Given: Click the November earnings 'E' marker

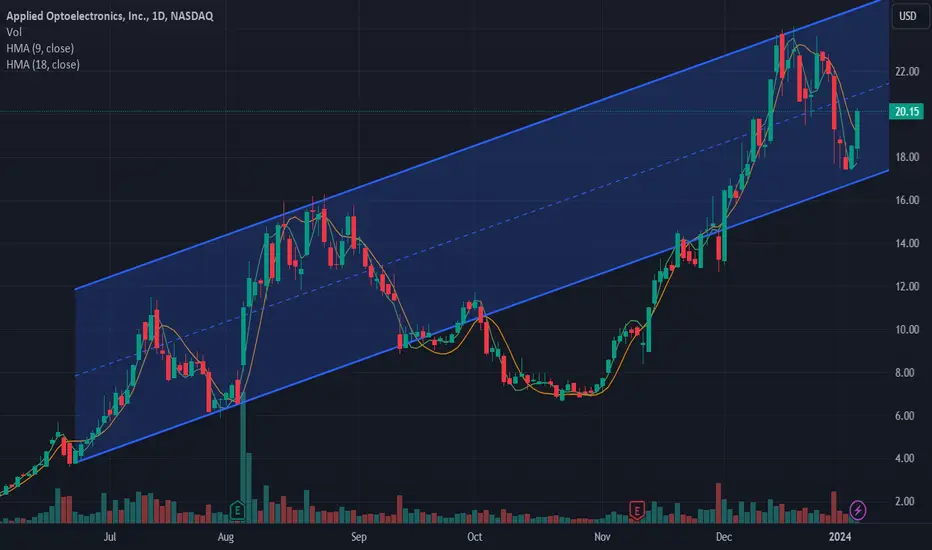Looking at the screenshot, I should click(637, 510).
